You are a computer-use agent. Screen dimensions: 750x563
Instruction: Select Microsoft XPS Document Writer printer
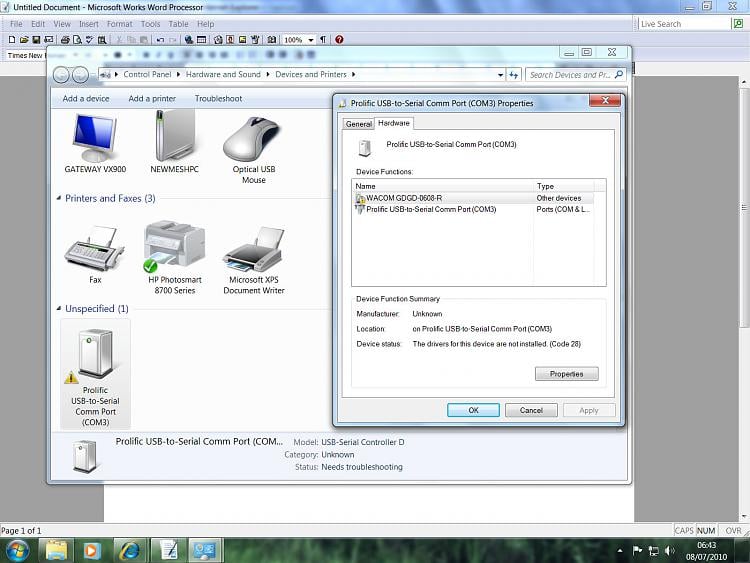coord(254,260)
